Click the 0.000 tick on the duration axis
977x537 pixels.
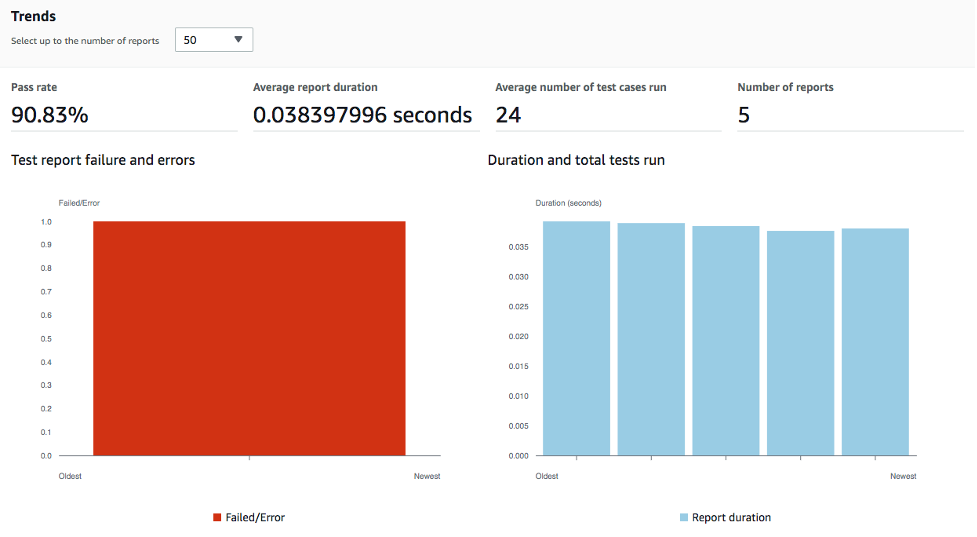click(518, 456)
